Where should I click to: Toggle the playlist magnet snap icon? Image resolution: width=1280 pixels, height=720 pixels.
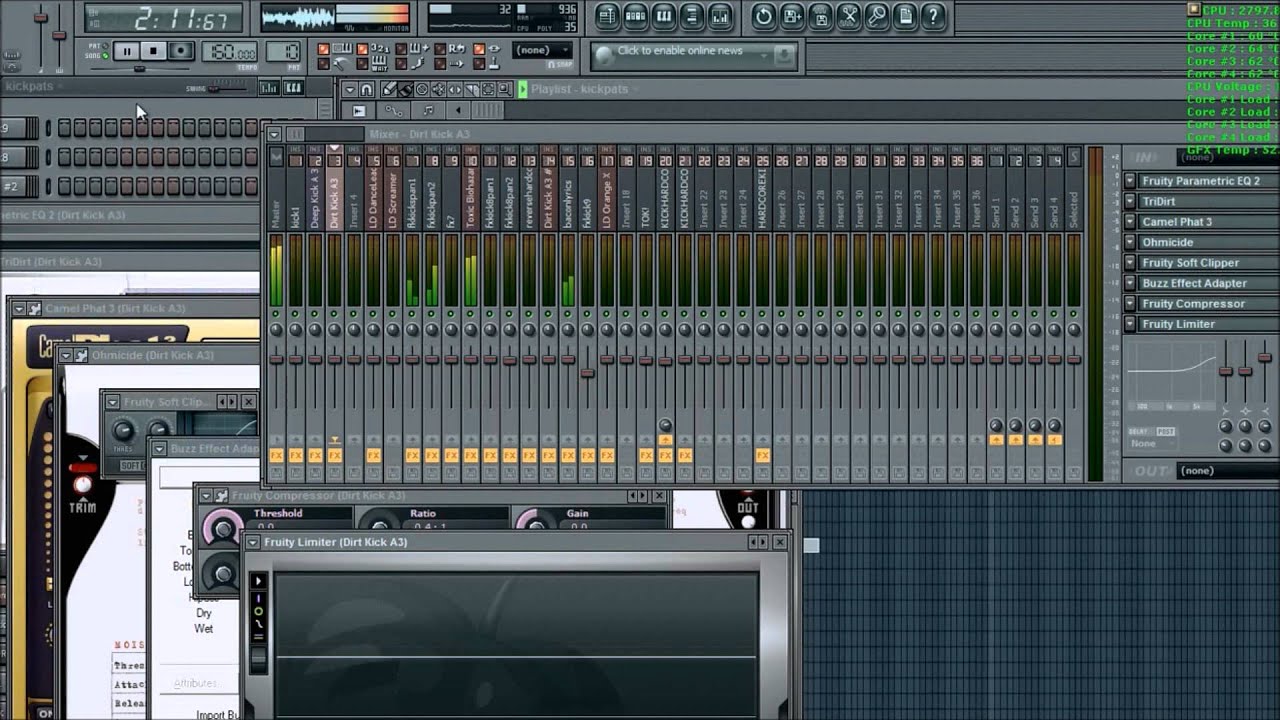pos(366,89)
